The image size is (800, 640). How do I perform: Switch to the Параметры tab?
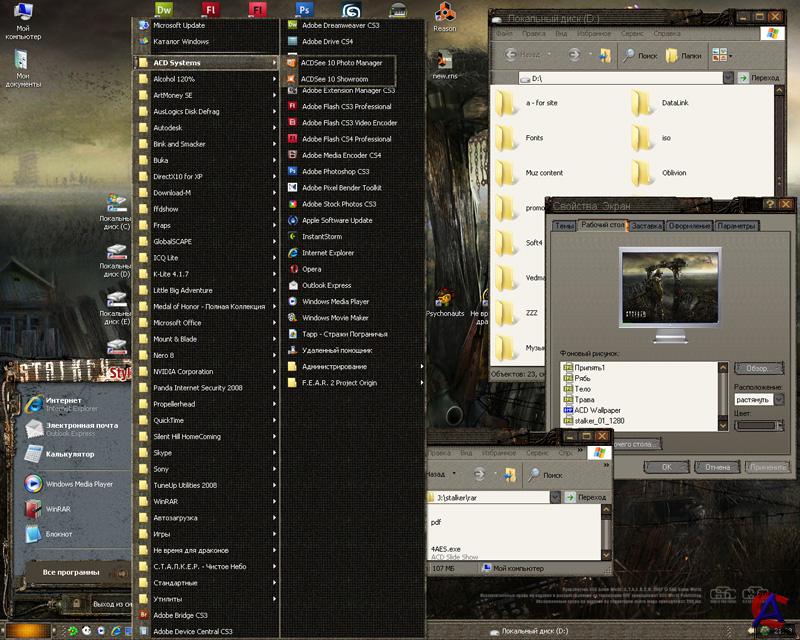click(x=736, y=226)
